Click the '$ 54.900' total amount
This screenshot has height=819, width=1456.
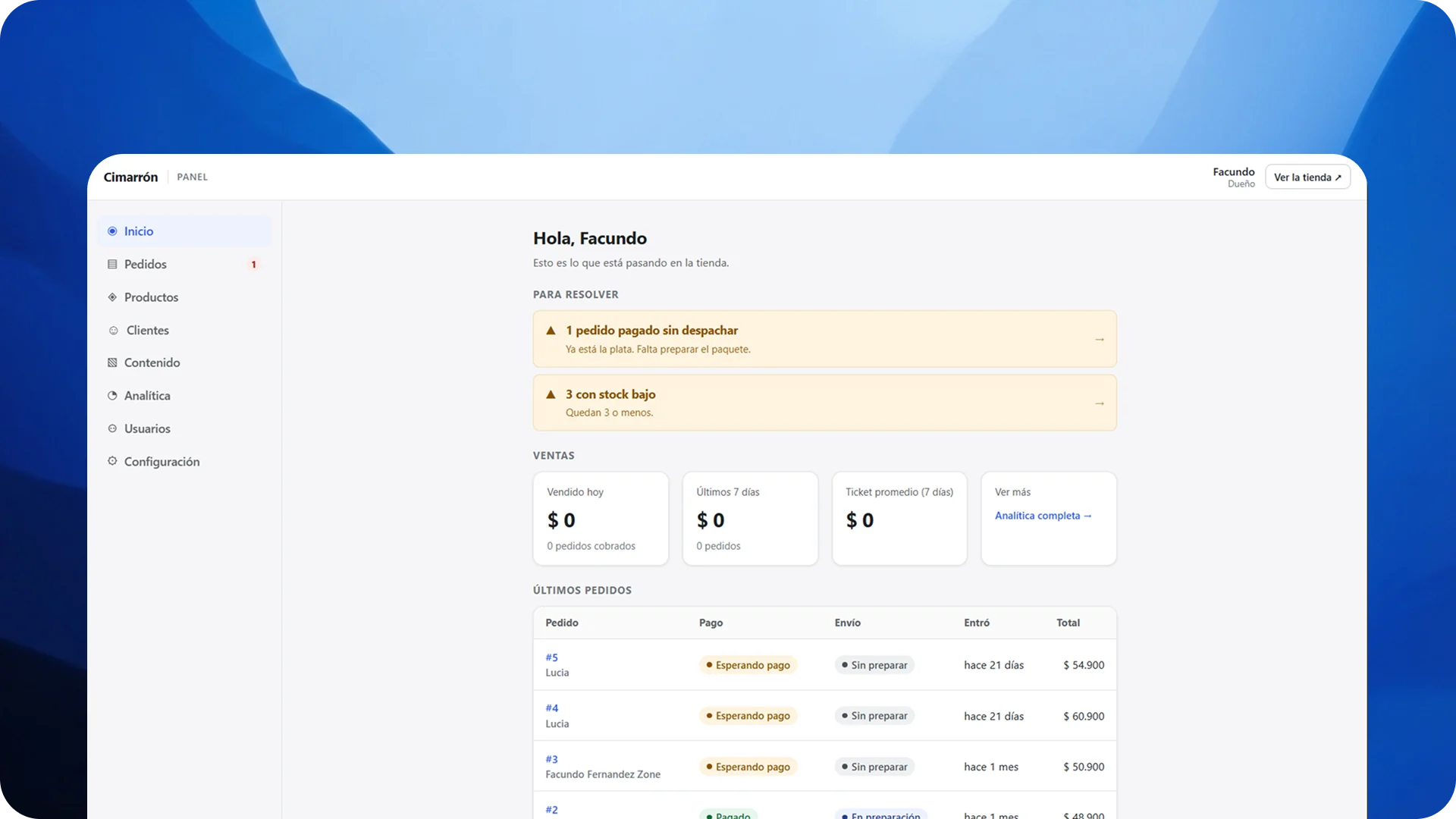coord(1084,665)
